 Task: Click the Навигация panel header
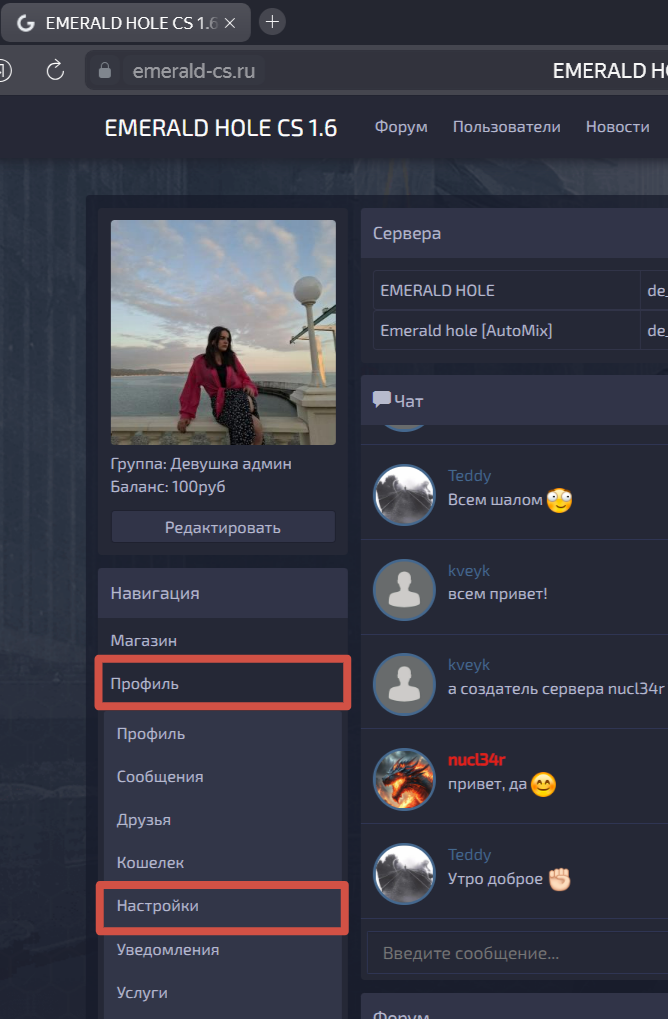(x=223, y=593)
